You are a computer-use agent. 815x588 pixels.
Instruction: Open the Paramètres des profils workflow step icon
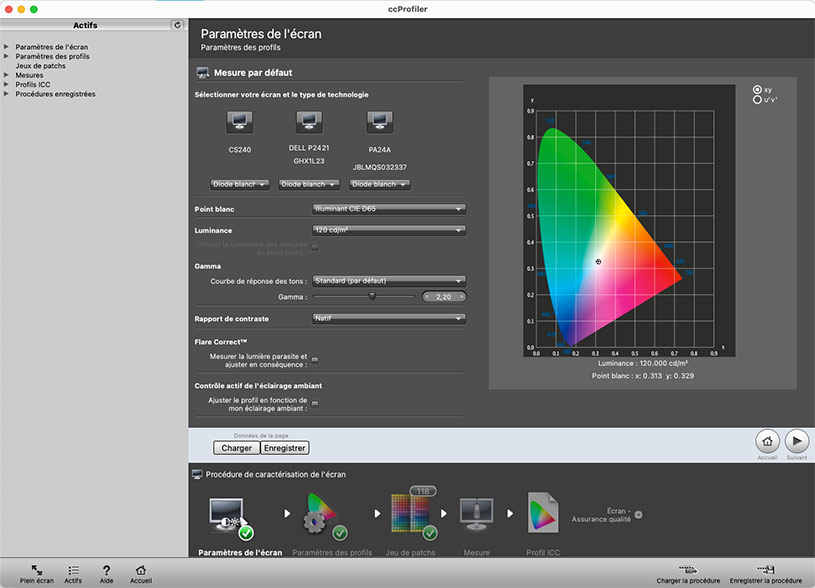coord(324,517)
